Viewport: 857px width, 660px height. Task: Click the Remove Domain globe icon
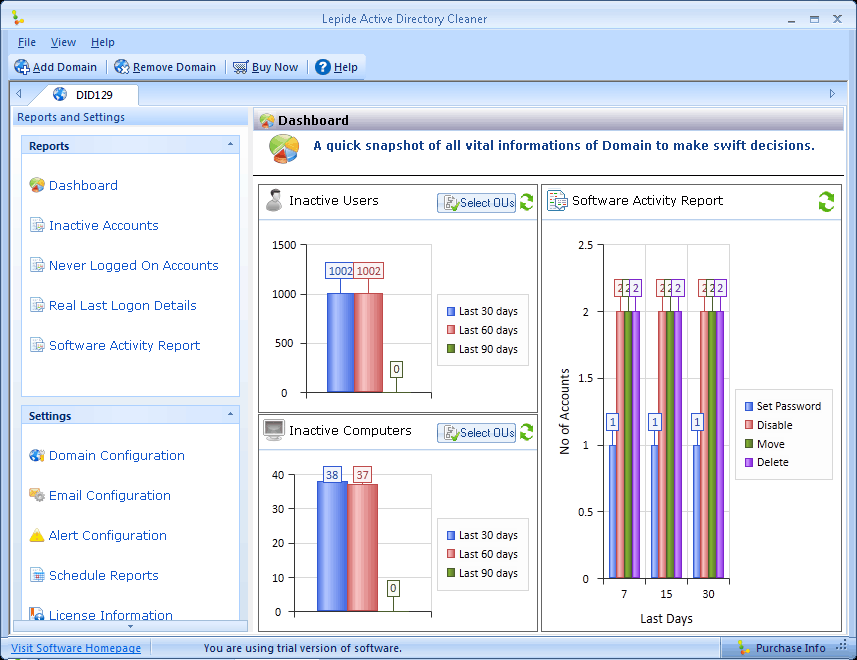pos(121,67)
